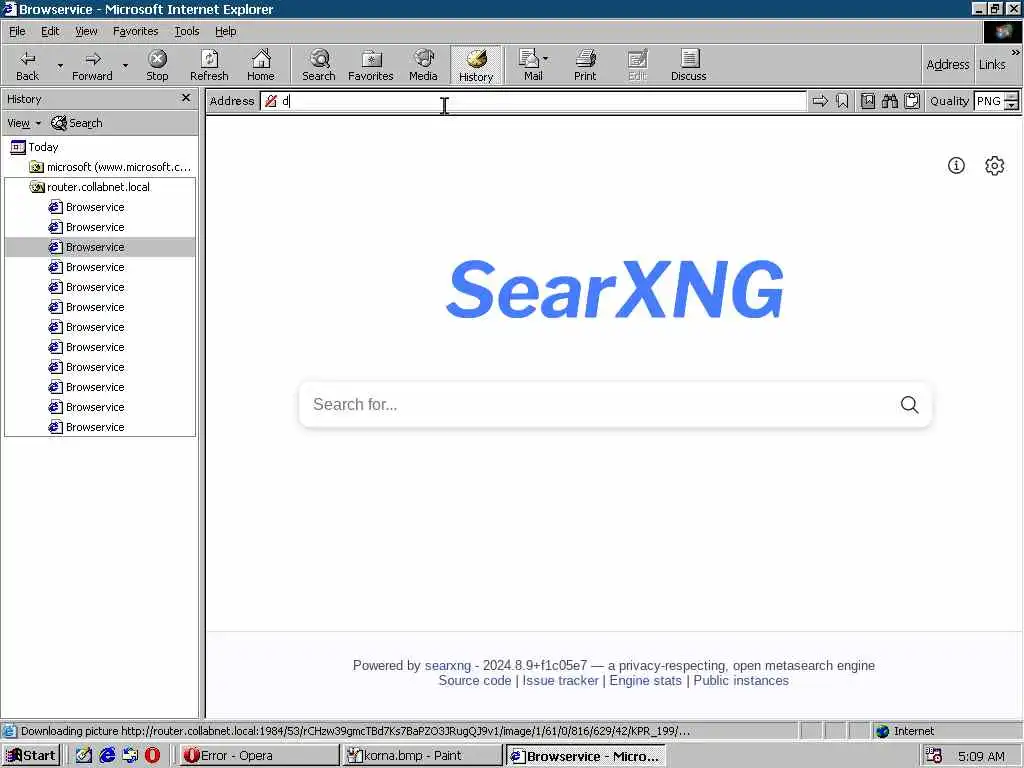Collapse the Today history group

tap(35, 147)
